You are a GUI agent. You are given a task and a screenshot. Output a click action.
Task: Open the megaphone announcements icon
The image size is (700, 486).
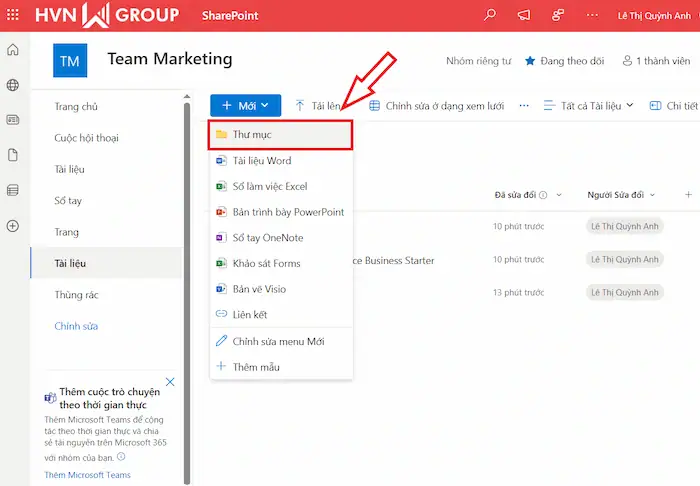pyautogui.click(x=523, y=15)
